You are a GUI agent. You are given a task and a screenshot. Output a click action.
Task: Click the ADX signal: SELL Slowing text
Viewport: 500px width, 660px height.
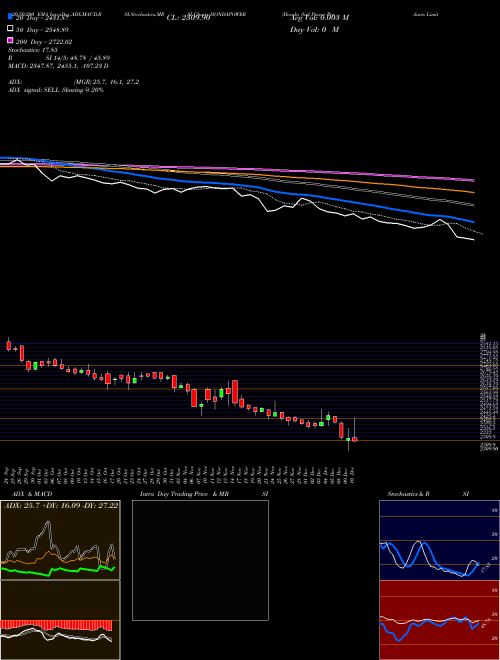56,90
